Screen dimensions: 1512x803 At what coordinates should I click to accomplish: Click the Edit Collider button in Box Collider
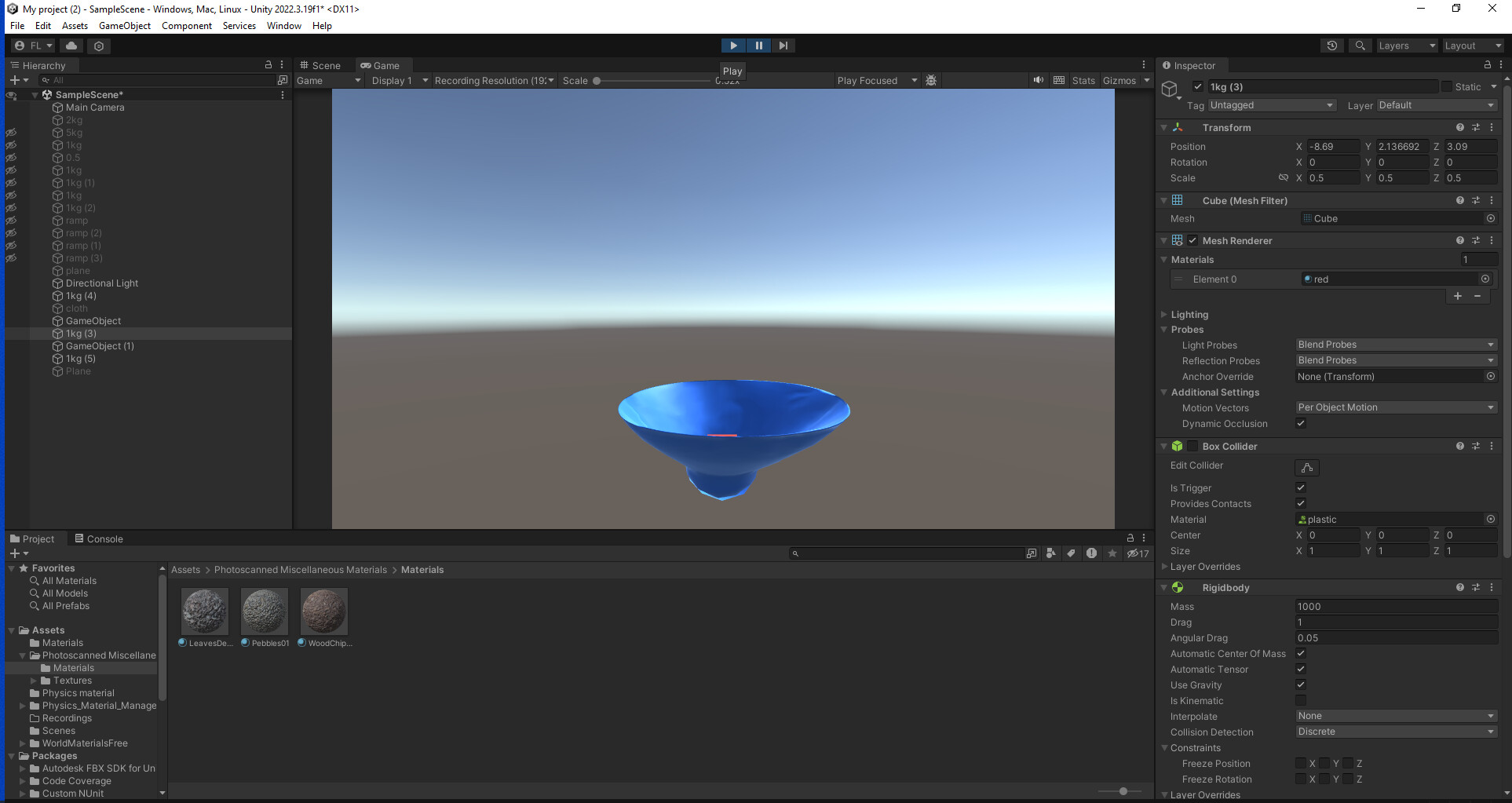(x=1306, y=468)
